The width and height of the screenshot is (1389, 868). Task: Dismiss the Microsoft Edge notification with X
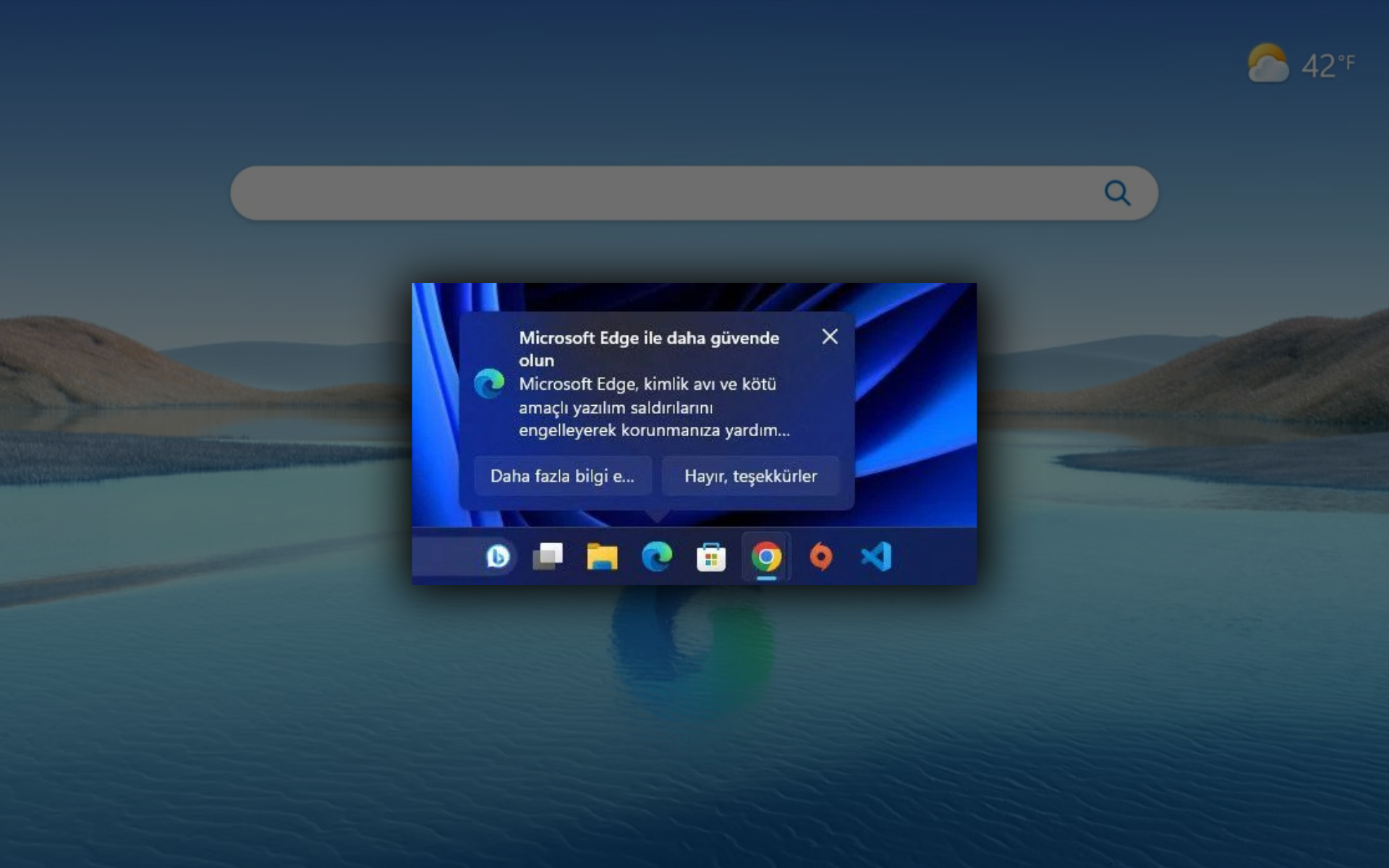pos(830,336)
